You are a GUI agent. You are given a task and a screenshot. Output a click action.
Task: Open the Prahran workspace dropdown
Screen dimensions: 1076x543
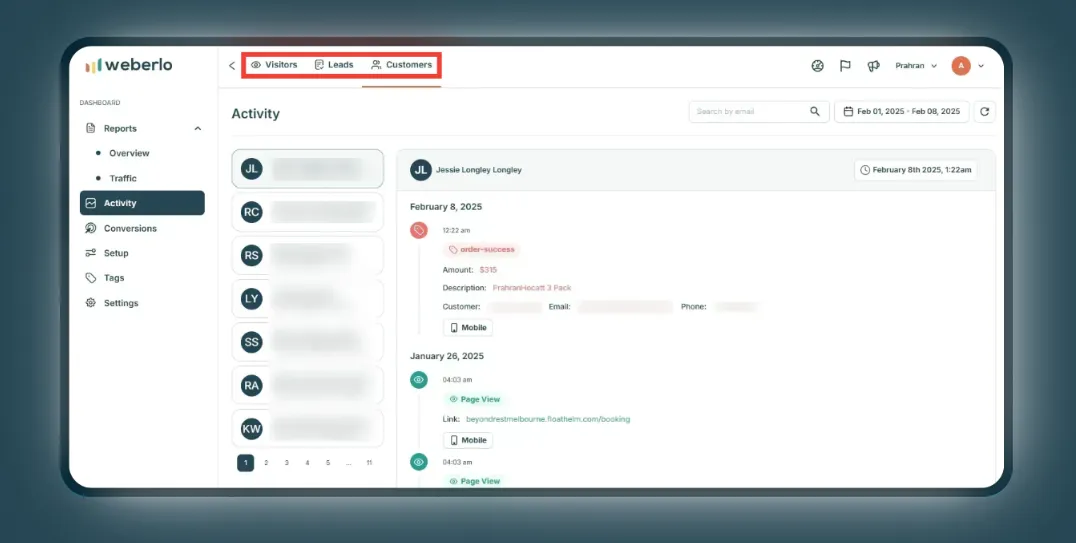(916, 66)
